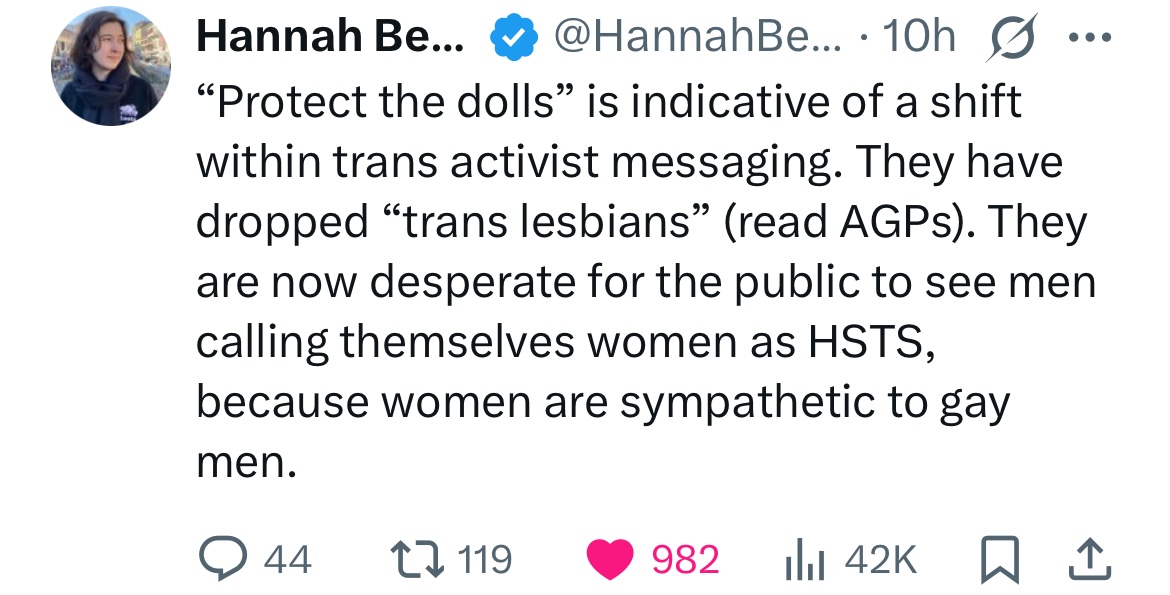
Task: Click the 42K views count
Action: [880, 560]
